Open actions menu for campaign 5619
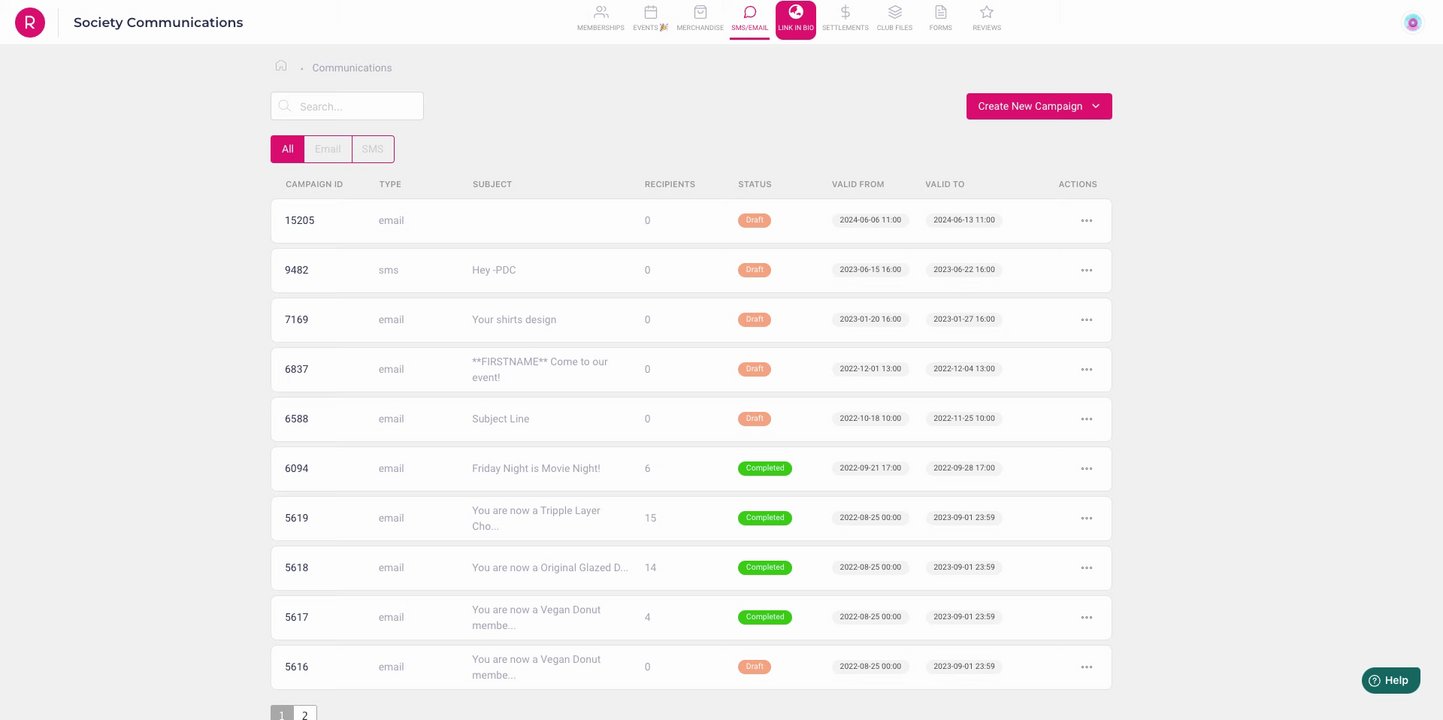 (1087, 518)
